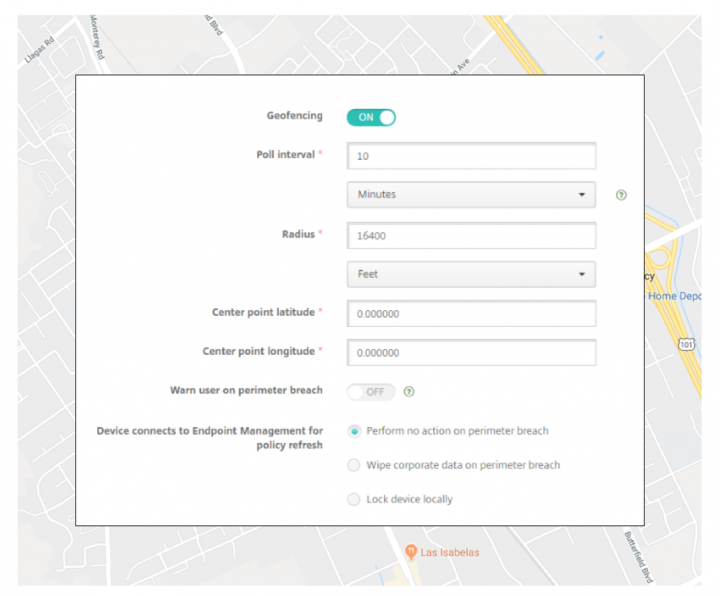The width and height of the screenshot is (720, 596).
Task: Open the Feet radius unit dropdown
Action: coord(471,274)
